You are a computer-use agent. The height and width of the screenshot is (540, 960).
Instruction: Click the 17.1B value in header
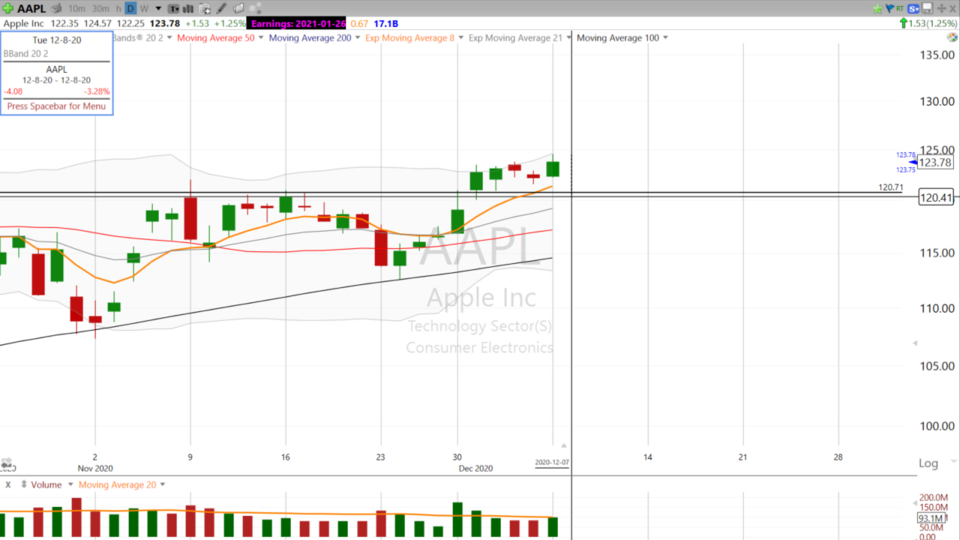(x=386, y=23)
